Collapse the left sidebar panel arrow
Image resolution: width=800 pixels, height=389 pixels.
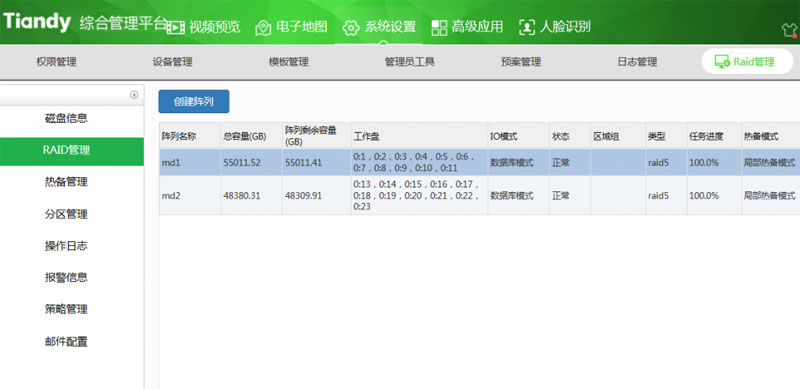(134, 95)
